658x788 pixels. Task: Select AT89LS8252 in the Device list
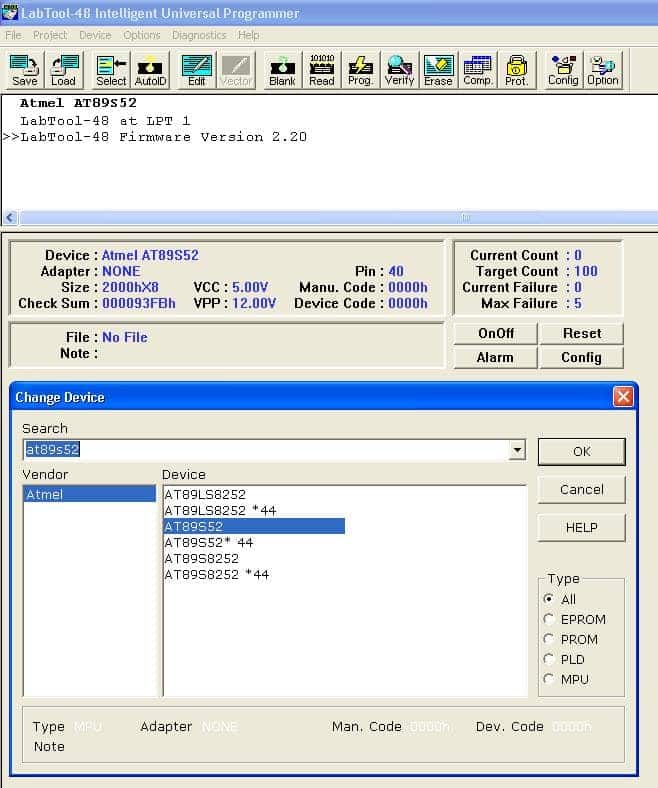click(205, 495)
